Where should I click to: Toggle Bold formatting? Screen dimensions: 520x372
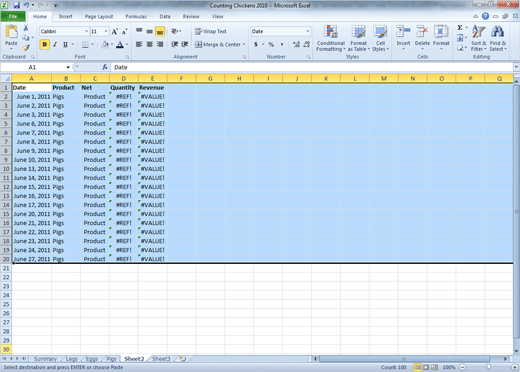(x=44, y=44)
